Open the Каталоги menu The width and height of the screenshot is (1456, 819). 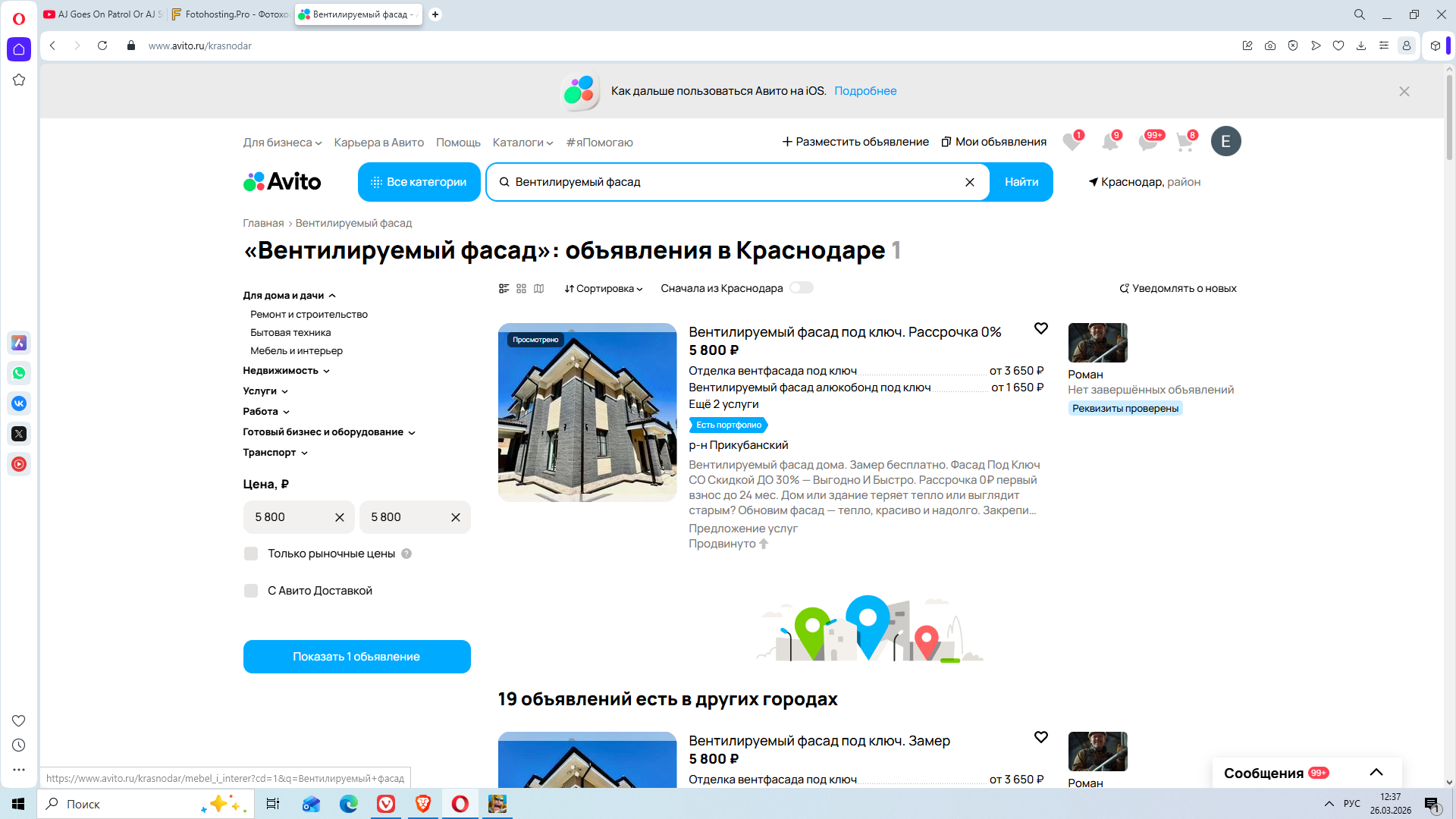pos(522,143)
